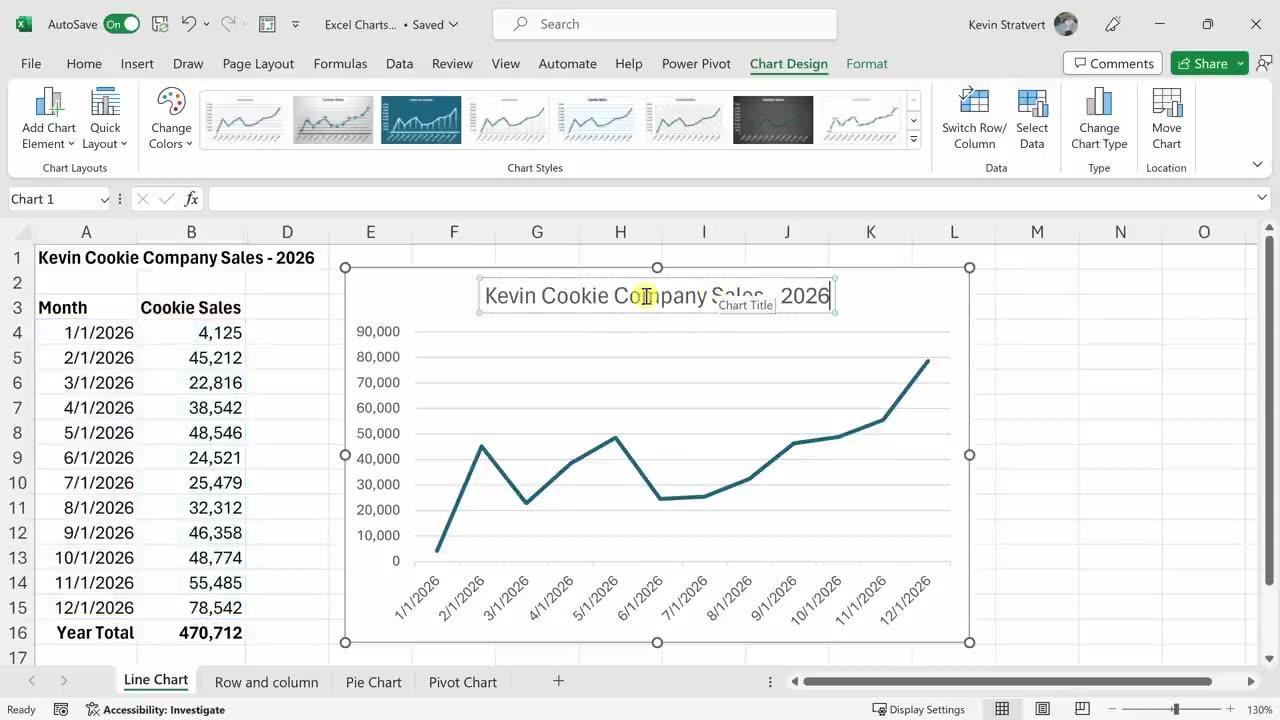Open the Page Layout tab

point(258,63)
